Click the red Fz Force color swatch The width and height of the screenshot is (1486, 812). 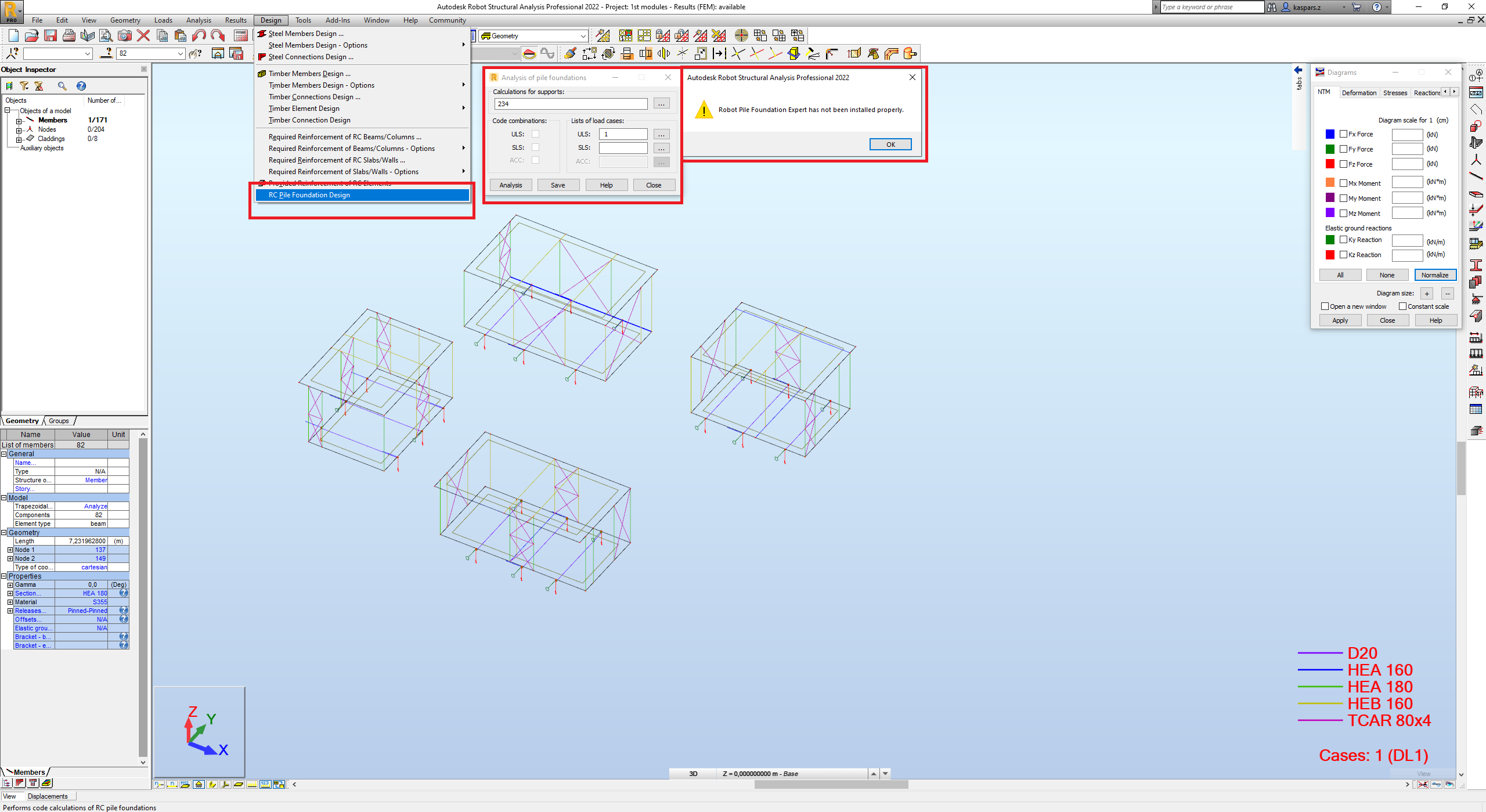[1330, 164]
